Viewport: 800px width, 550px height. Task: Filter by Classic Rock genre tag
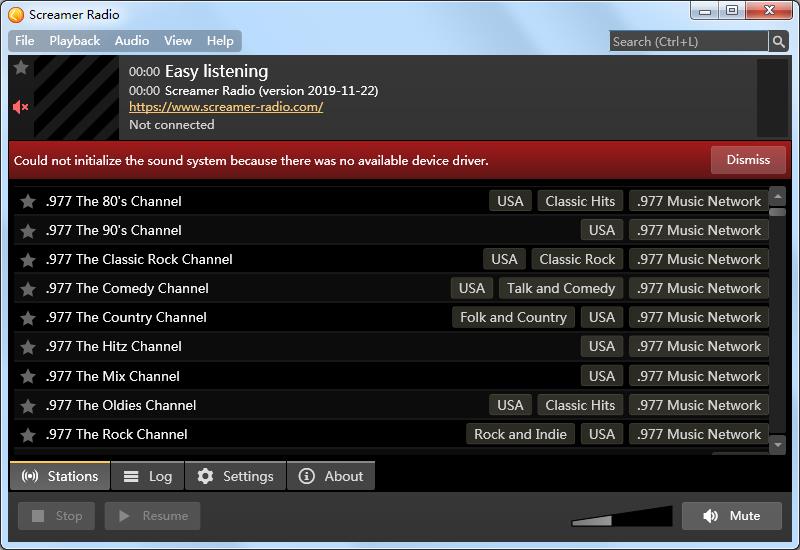point(577,259)
